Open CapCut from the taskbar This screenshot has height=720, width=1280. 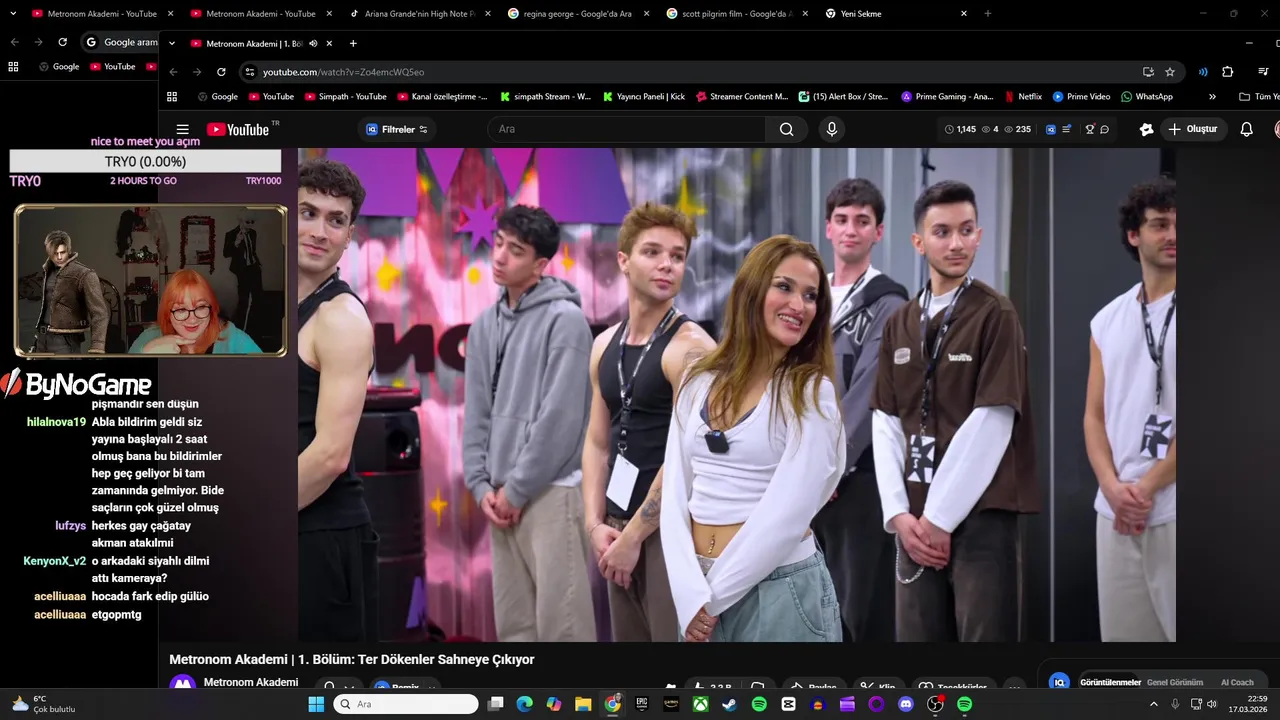pos(788,704)
